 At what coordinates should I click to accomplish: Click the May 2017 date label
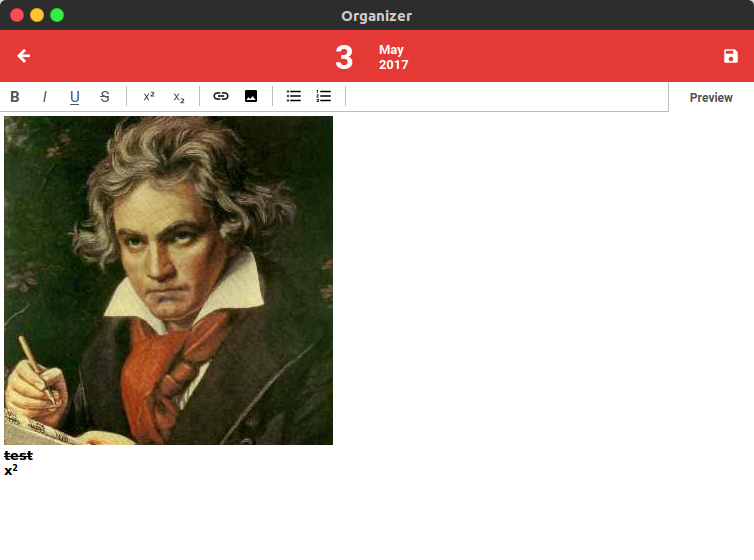(x=393, y=57)
